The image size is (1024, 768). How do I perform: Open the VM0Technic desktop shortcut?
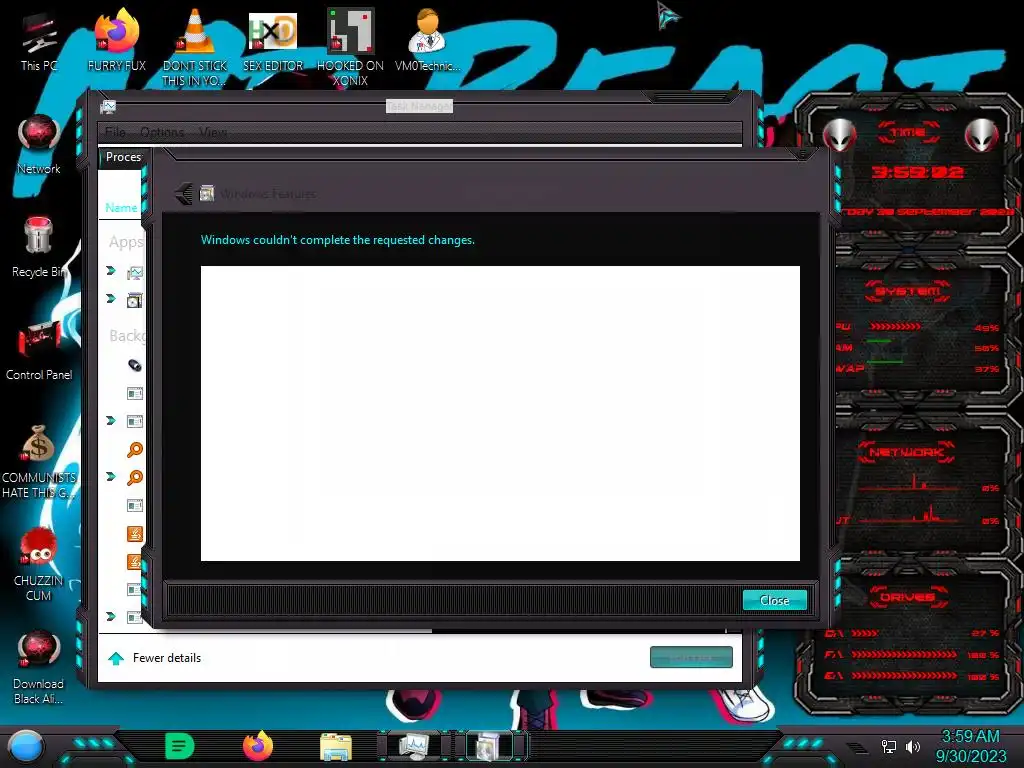(427, 40)
